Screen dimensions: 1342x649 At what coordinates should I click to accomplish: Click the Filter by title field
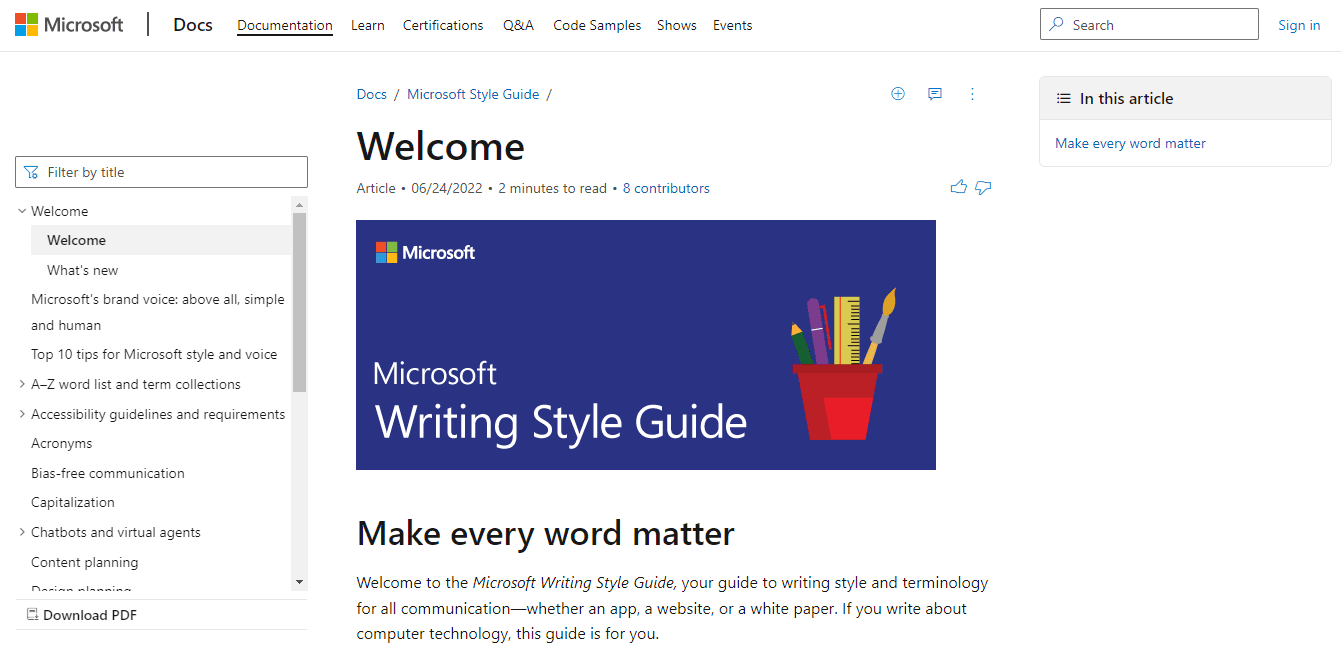[x=170, y=172]
